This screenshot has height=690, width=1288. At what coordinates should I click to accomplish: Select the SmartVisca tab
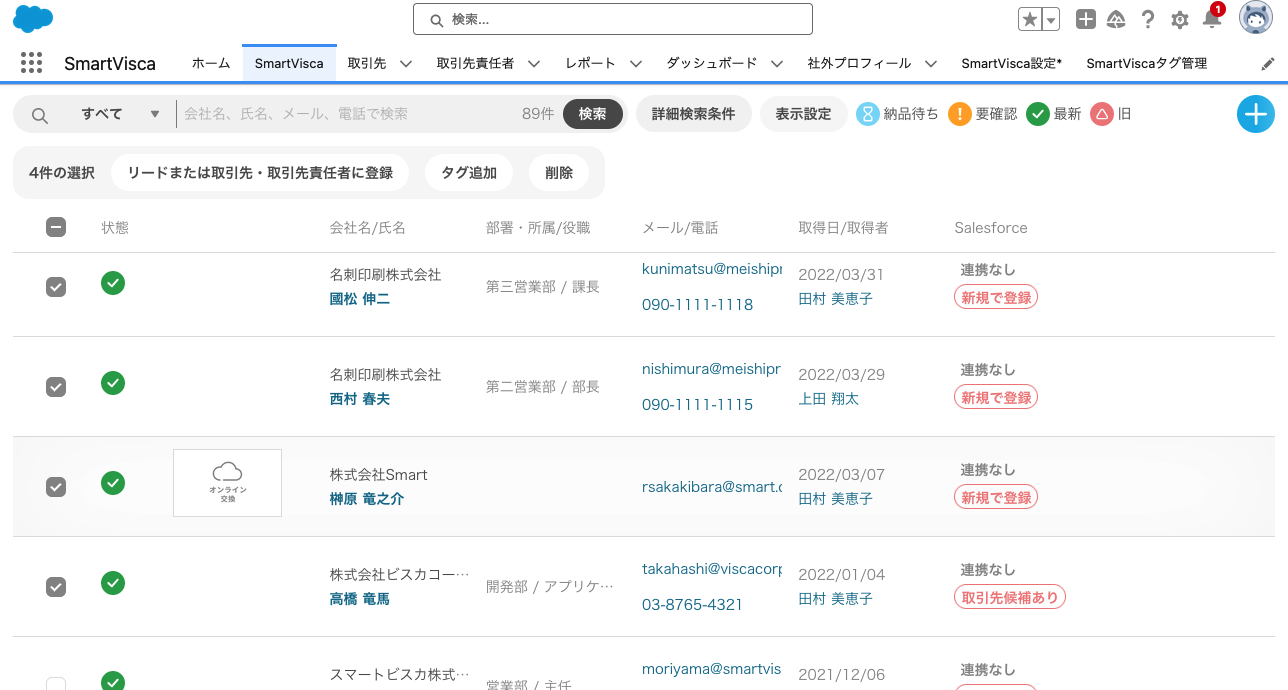(x=289, y=63)
